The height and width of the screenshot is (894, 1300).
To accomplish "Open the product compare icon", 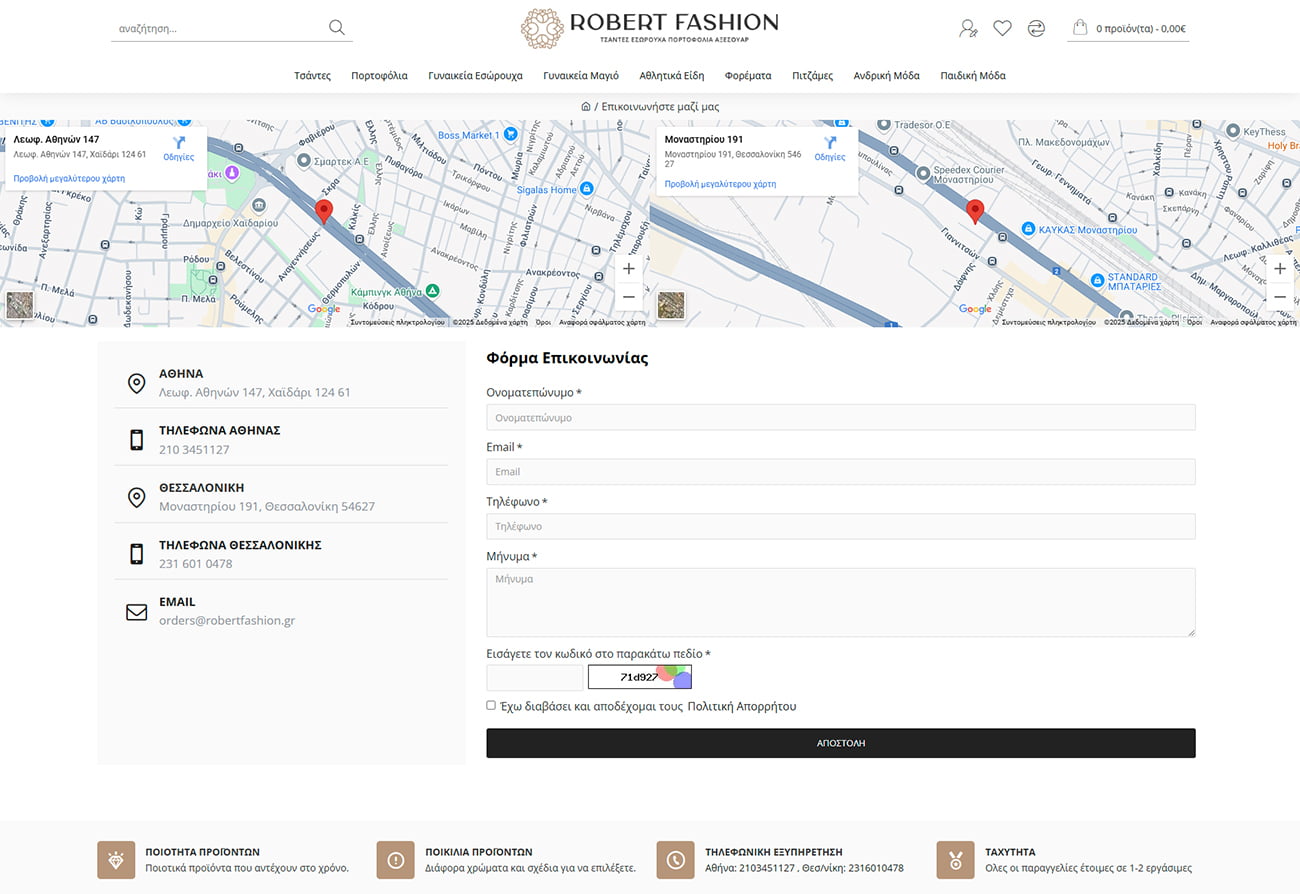I will click(x=1036, y=28).
